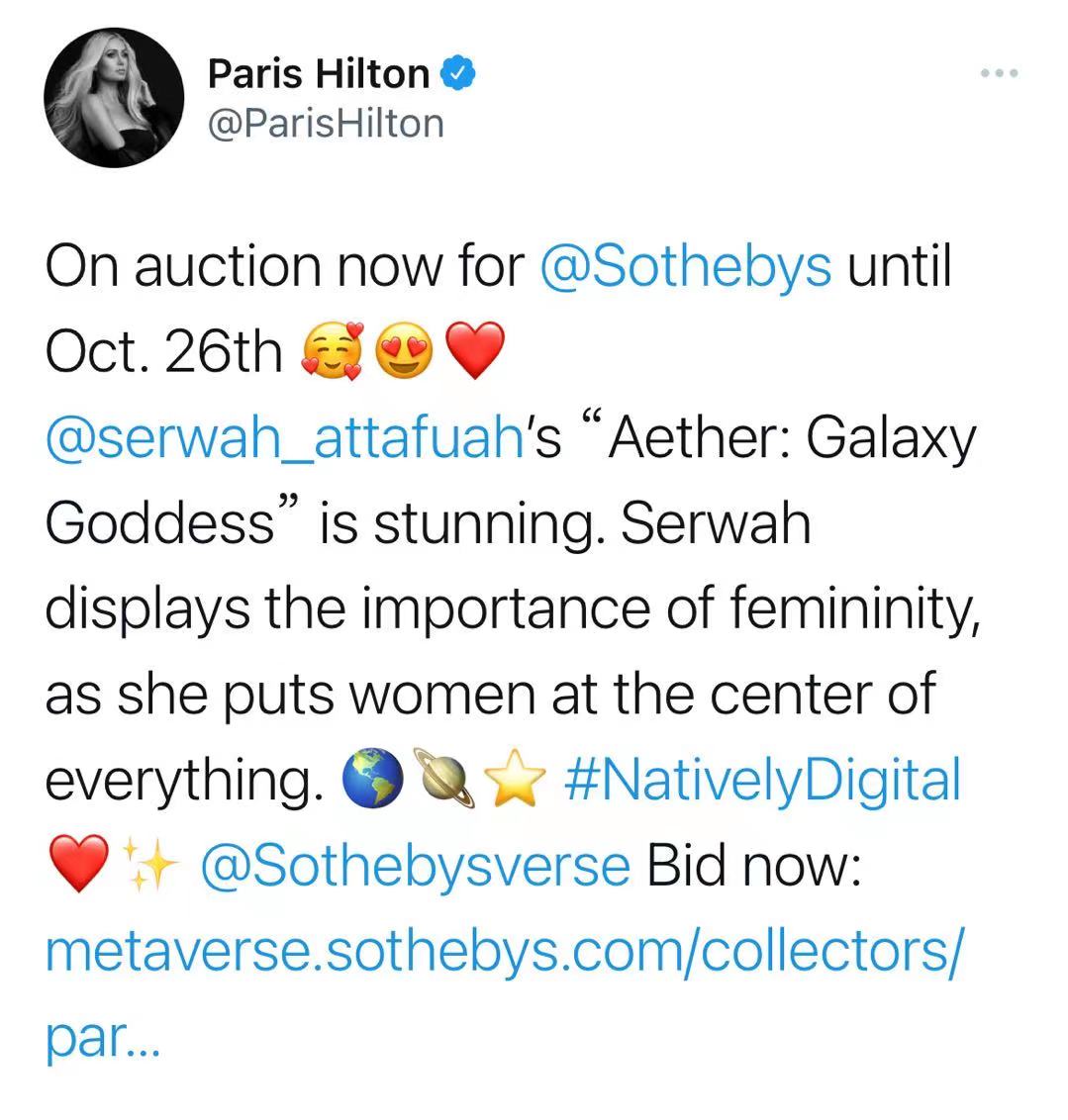Click the Earth globe emoji
Image resolution: width=1068 pixels, height=1120 pixels.
(374, 782)
